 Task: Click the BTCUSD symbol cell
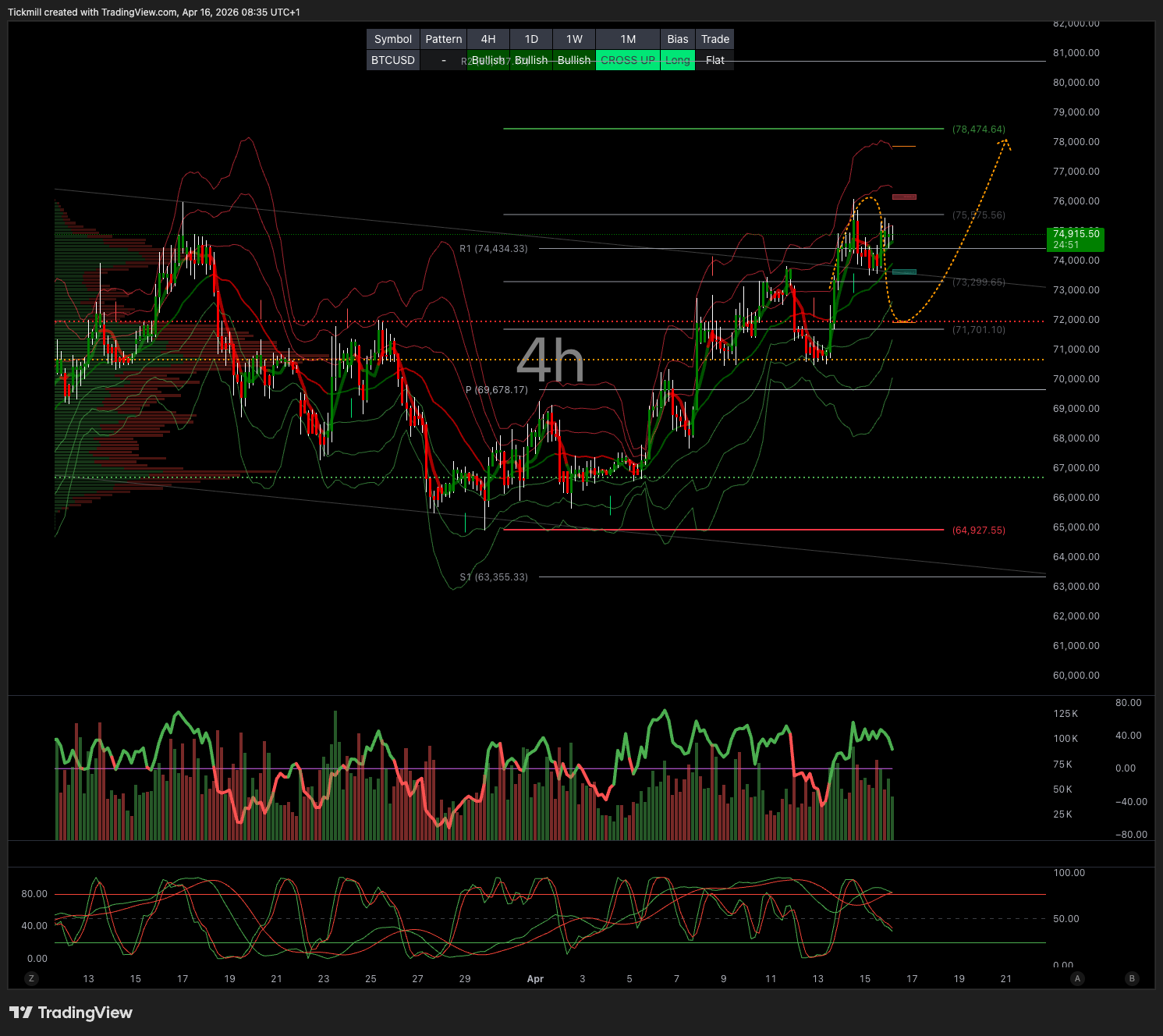[393, 60]
